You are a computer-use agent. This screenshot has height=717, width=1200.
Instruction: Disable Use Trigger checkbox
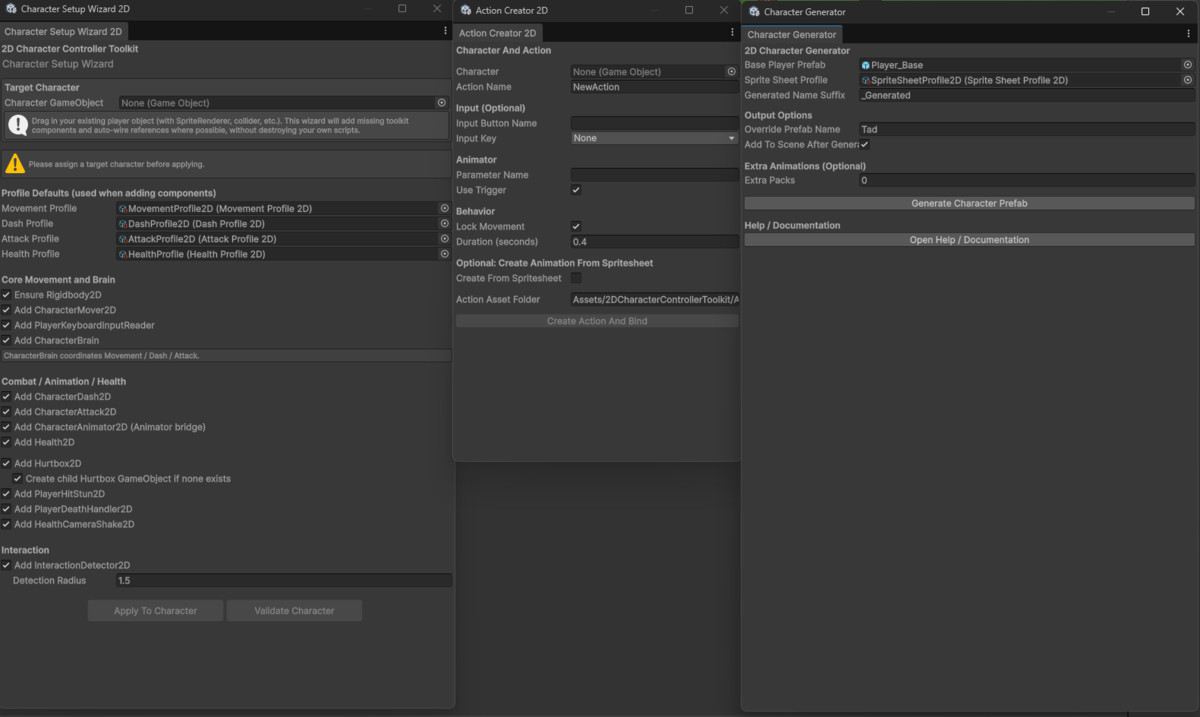576,190
